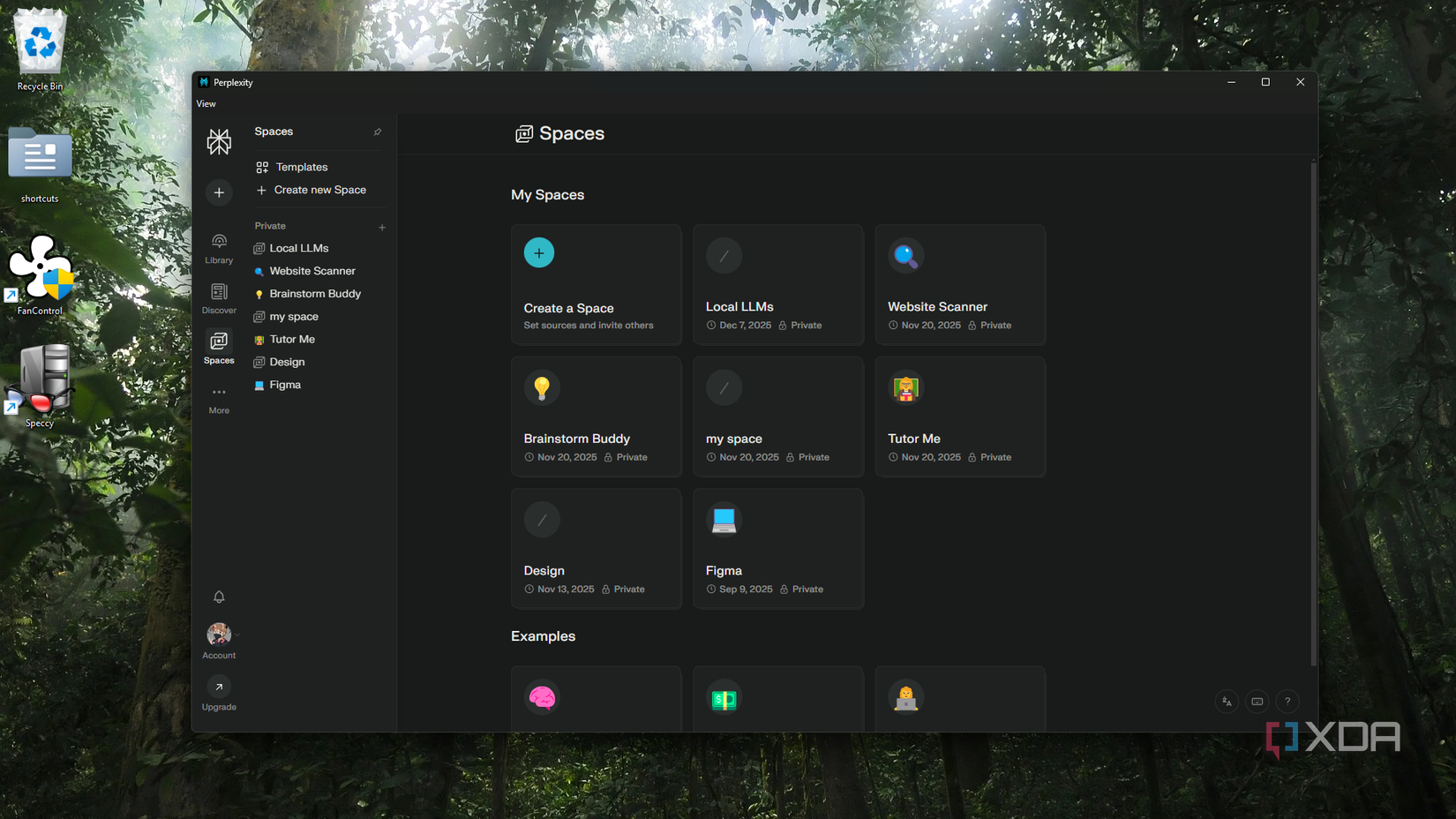1456x819 pixels.
Task: Open the Discover section
Action: 219,298
